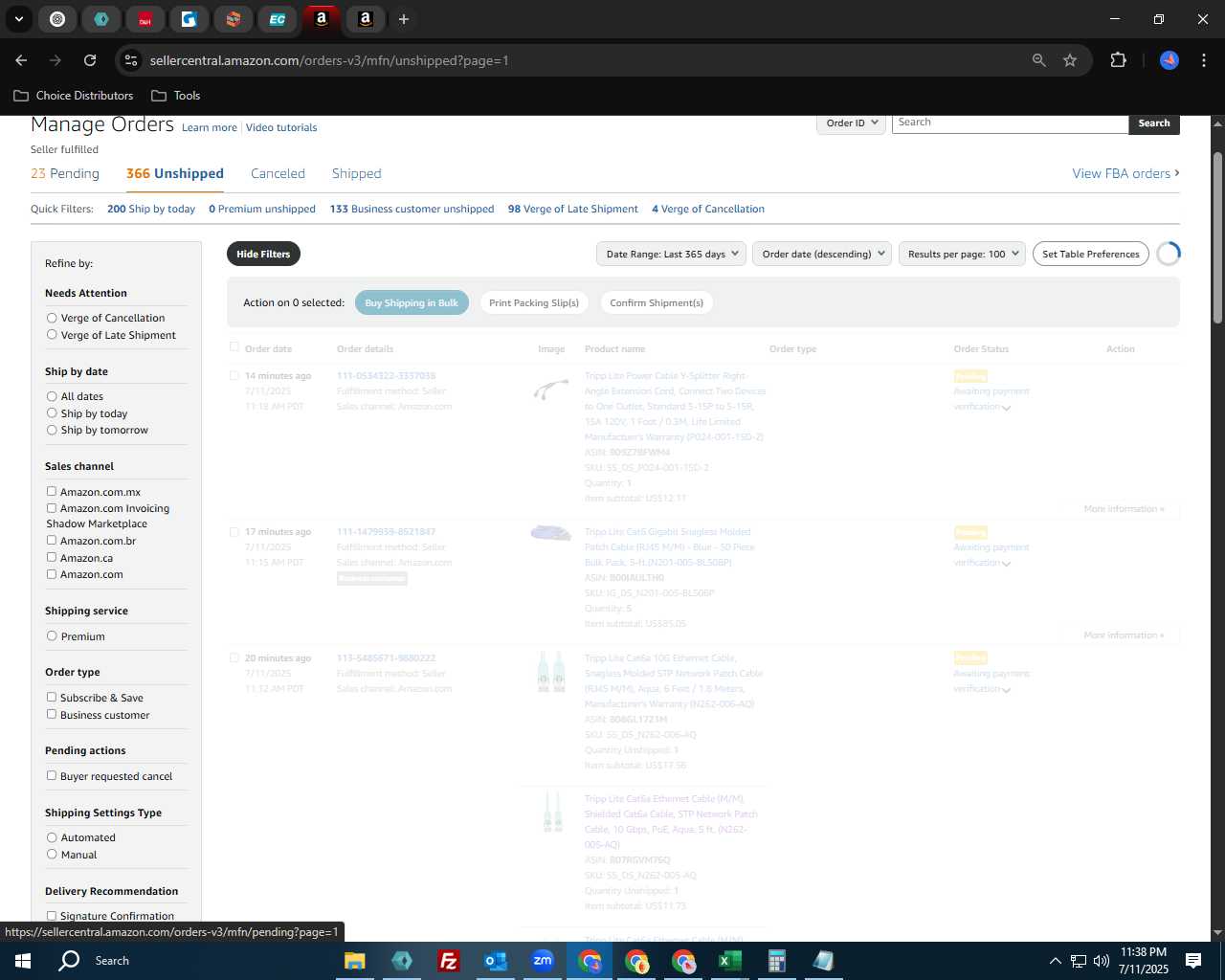Open the Tools bookmark folder
The image size is (1225, 980).
click(x=176, y=96)
